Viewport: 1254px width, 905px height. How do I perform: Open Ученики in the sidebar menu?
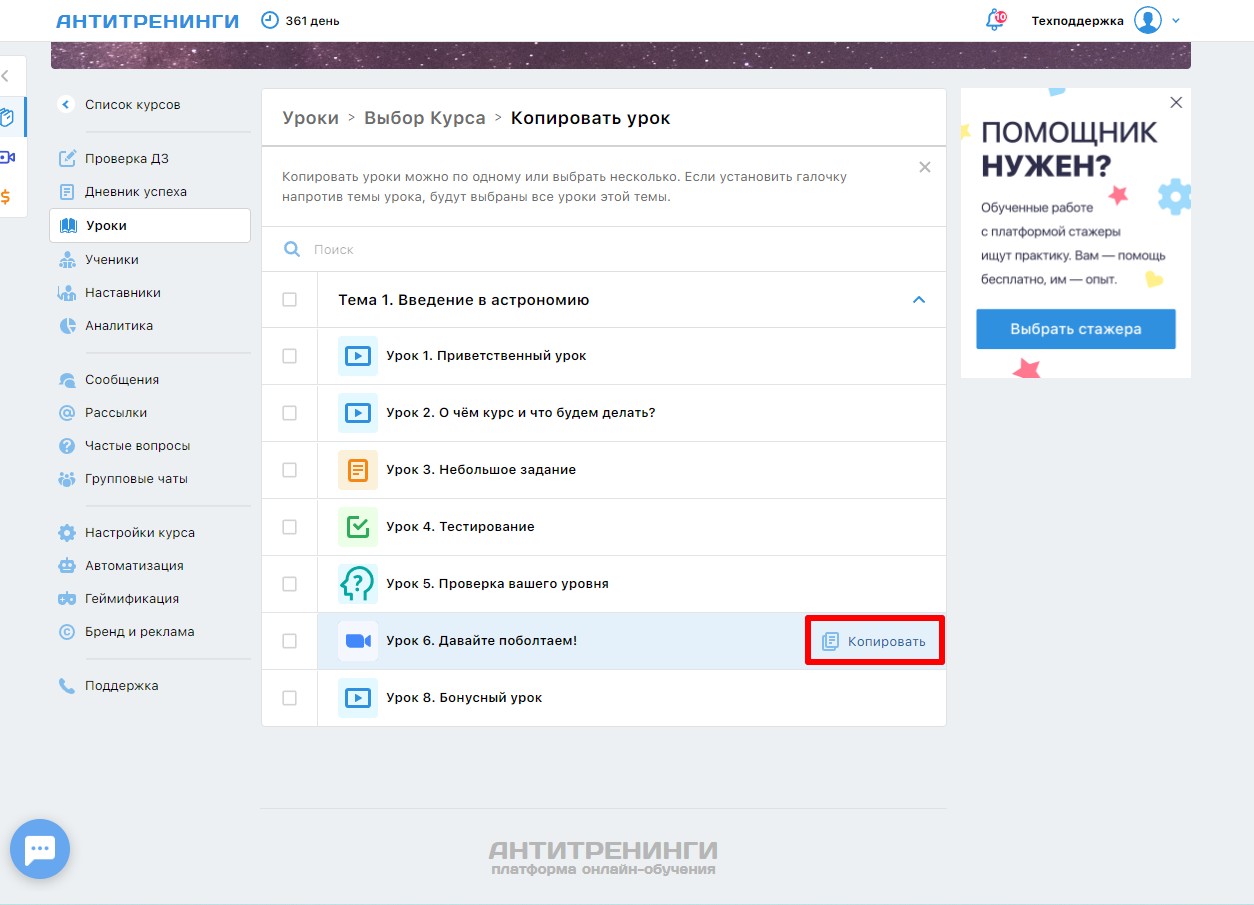tap(111, 260)
